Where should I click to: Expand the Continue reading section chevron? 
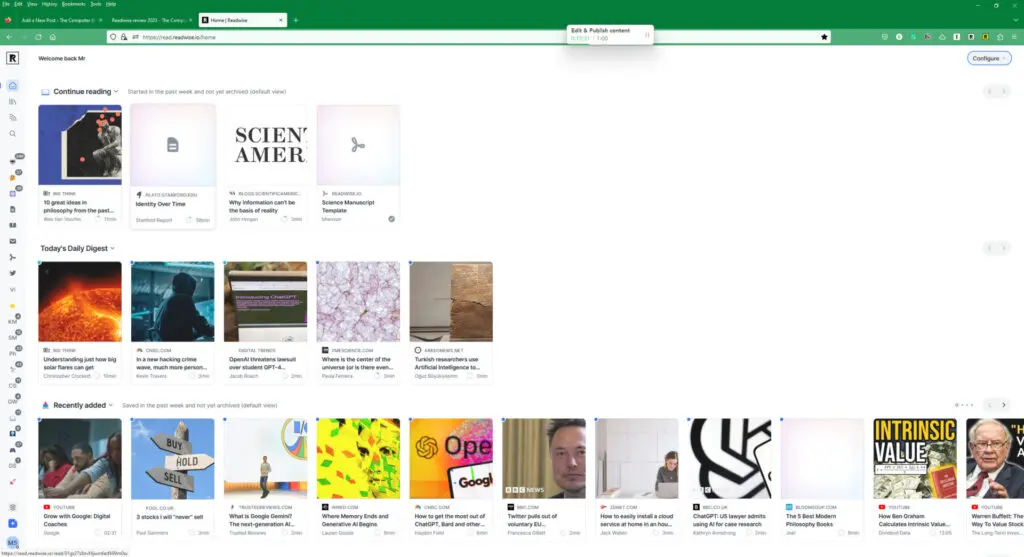point(116,91)
